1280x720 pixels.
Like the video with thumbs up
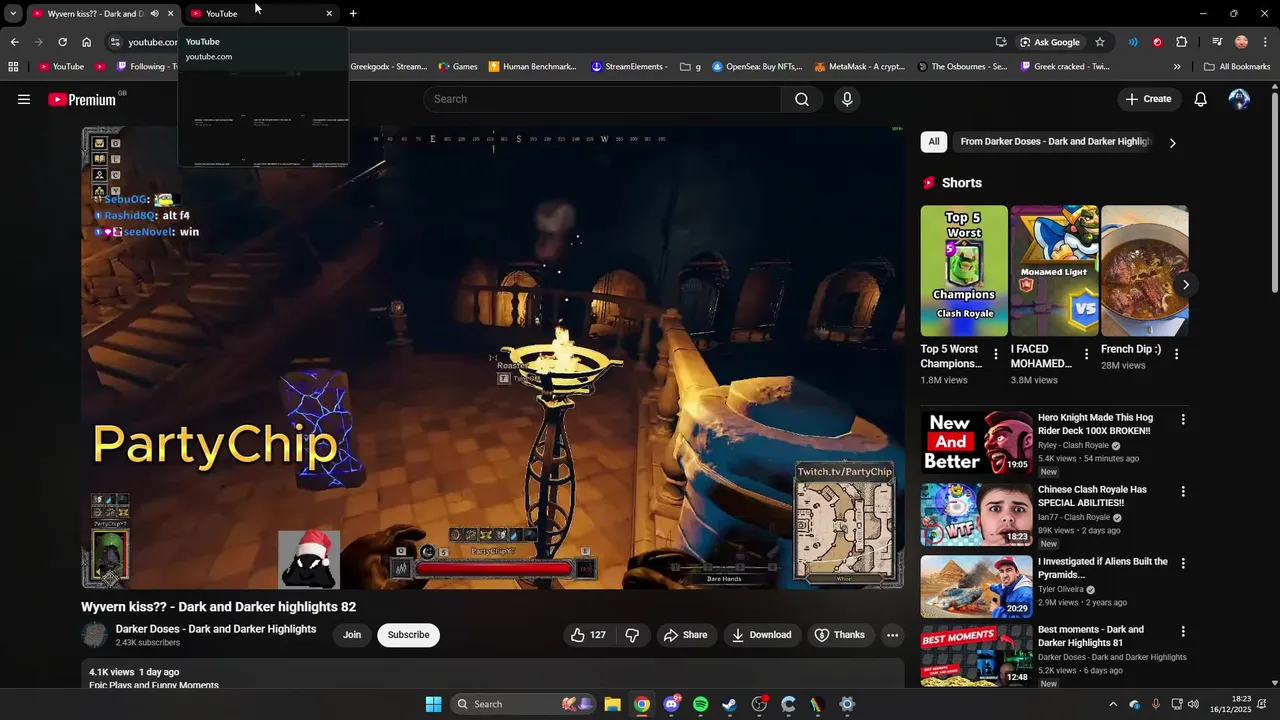click(x=588, y=635)
